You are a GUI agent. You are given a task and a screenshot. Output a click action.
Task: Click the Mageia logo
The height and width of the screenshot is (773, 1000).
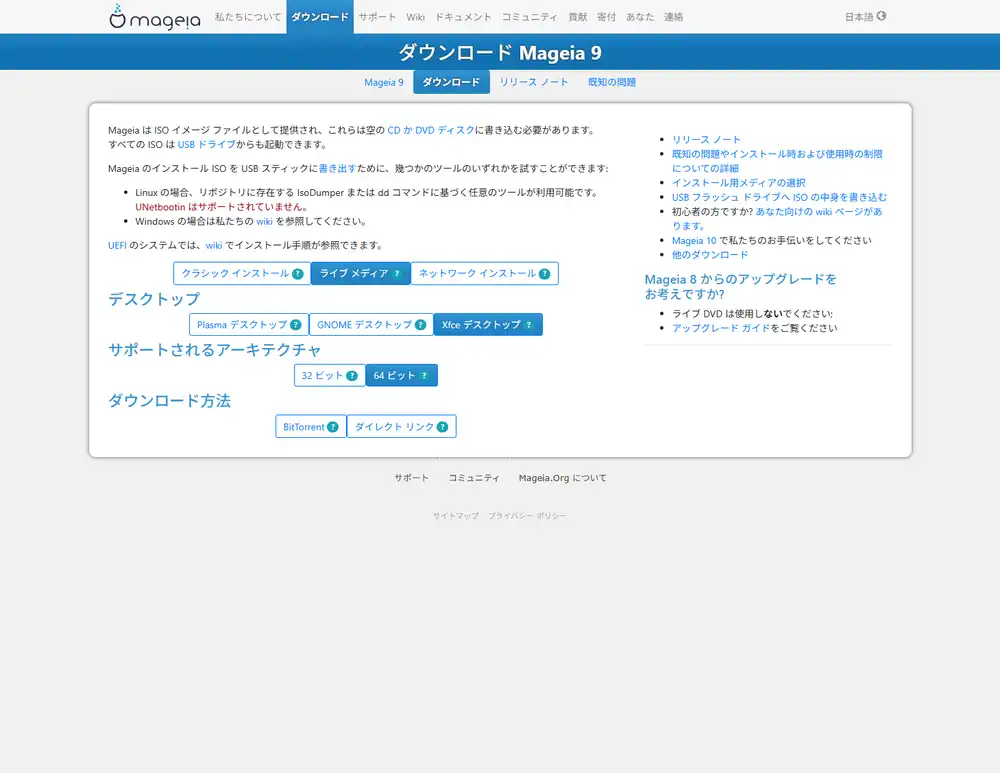pos(154,17)
